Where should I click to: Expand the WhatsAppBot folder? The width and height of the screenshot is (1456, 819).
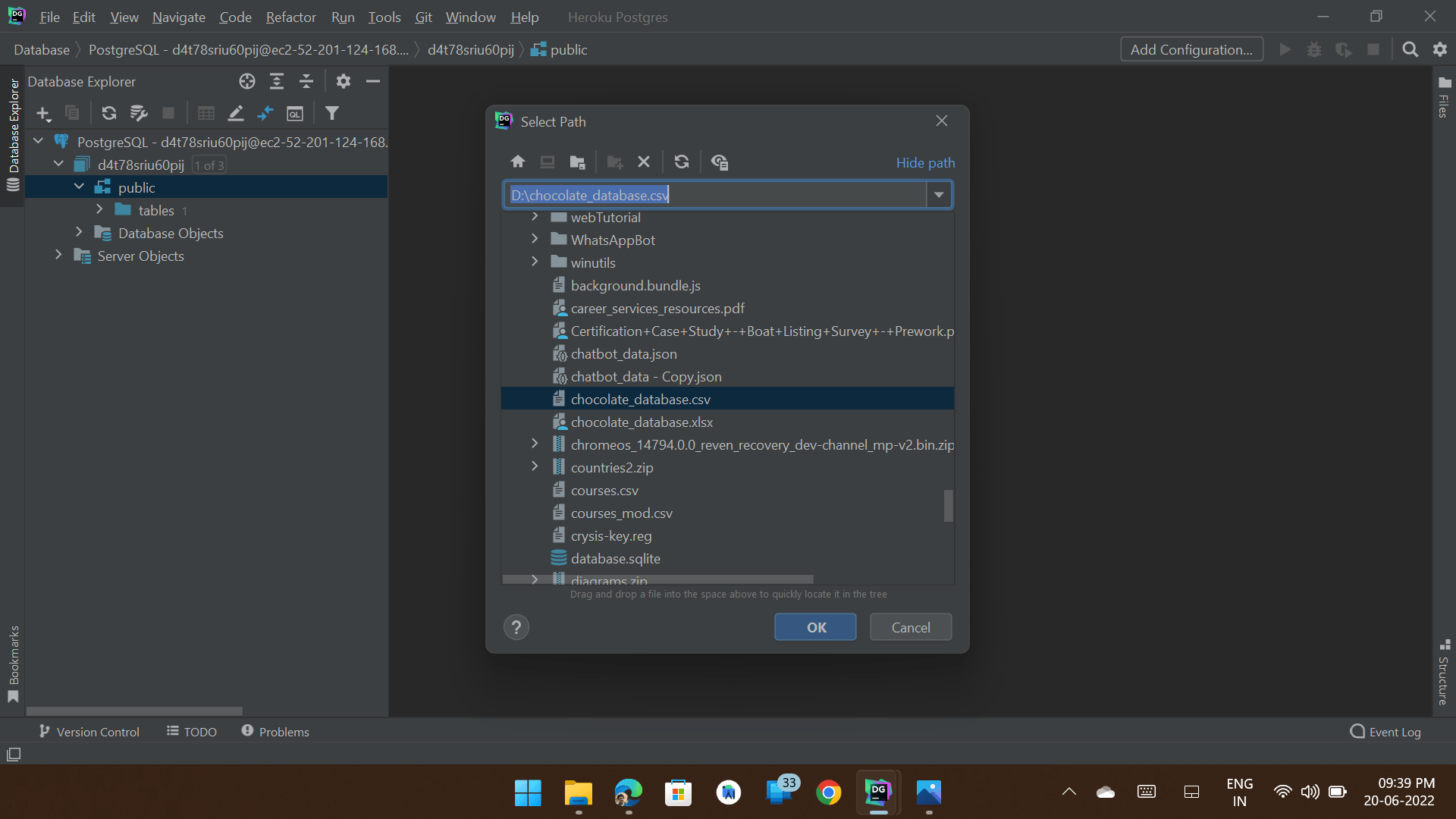535,238
